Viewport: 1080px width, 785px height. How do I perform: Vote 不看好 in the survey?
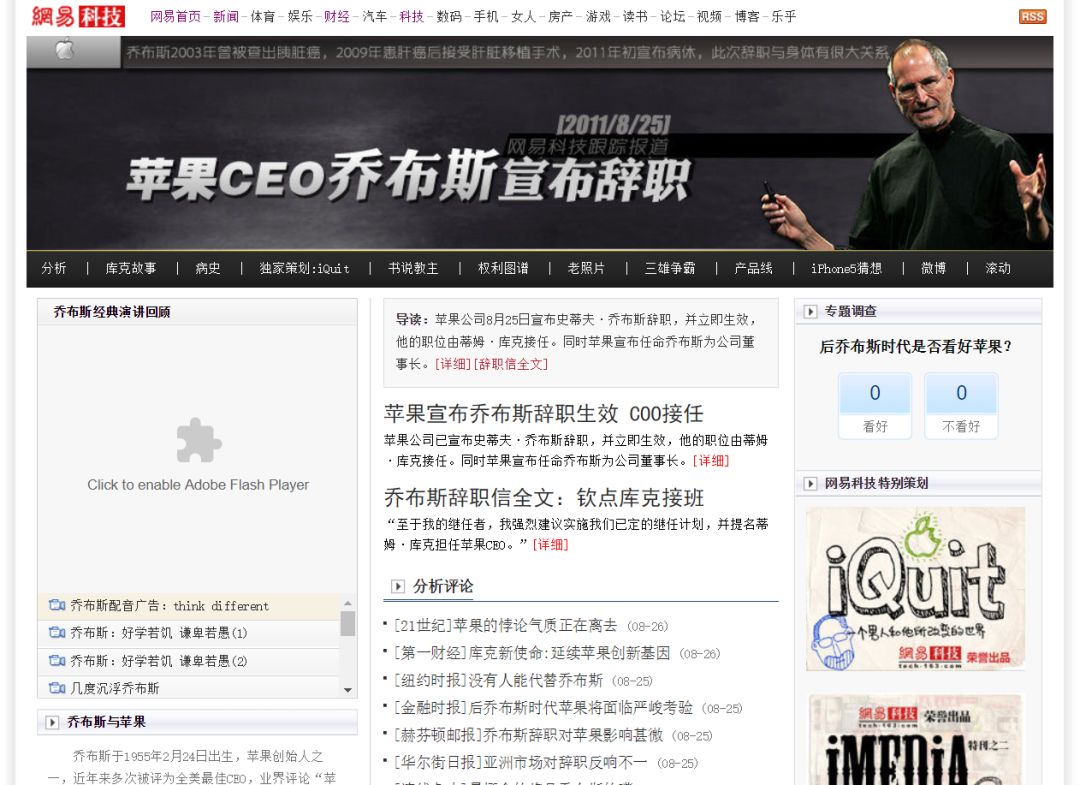(x=961, y=405)
